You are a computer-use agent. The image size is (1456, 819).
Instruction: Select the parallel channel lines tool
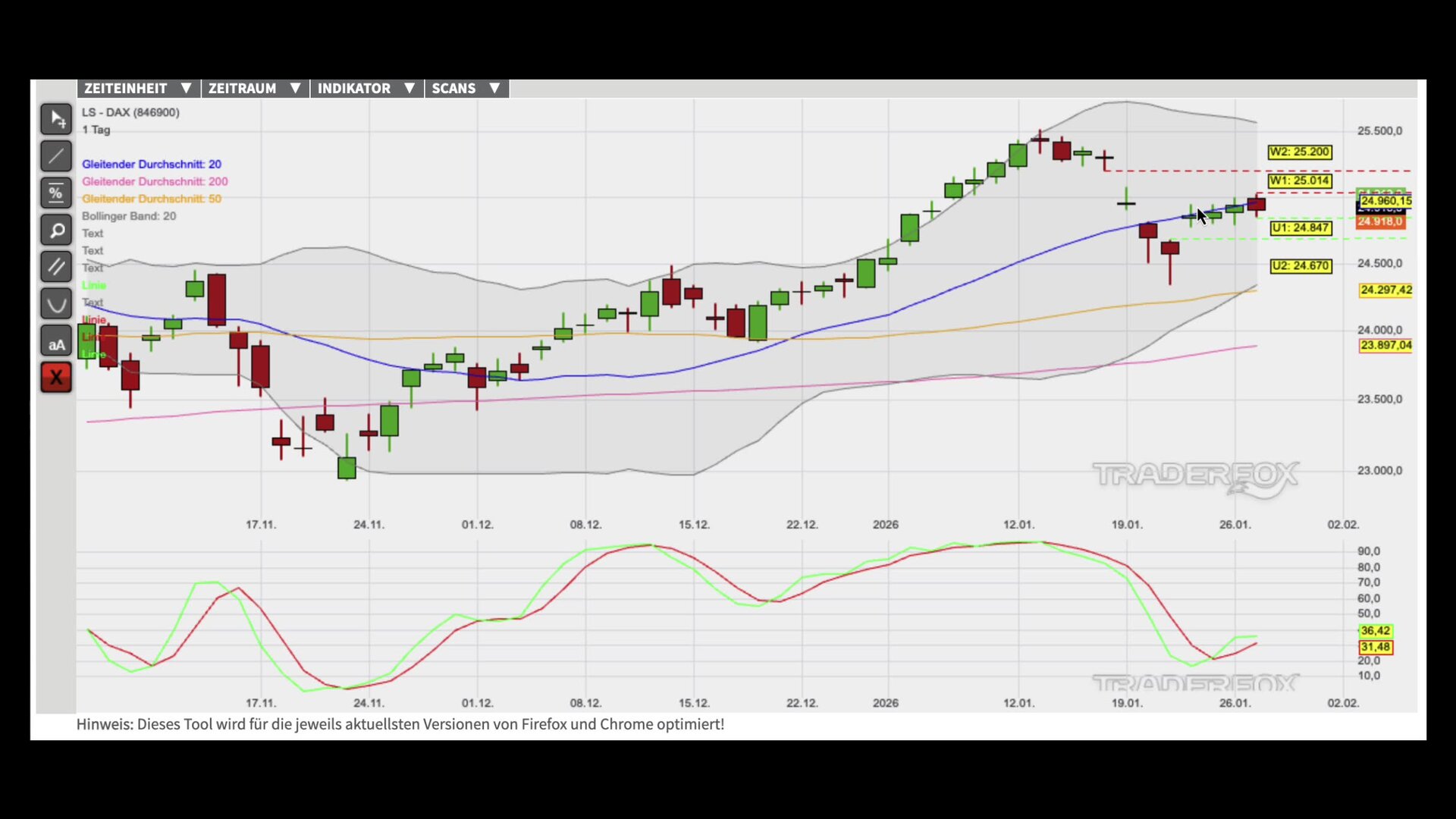56,267
